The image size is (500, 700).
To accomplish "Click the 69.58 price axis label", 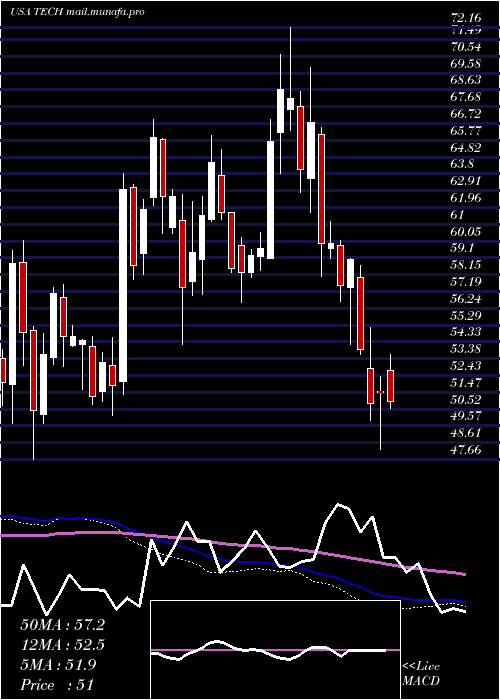I will [x=466, y=63].
